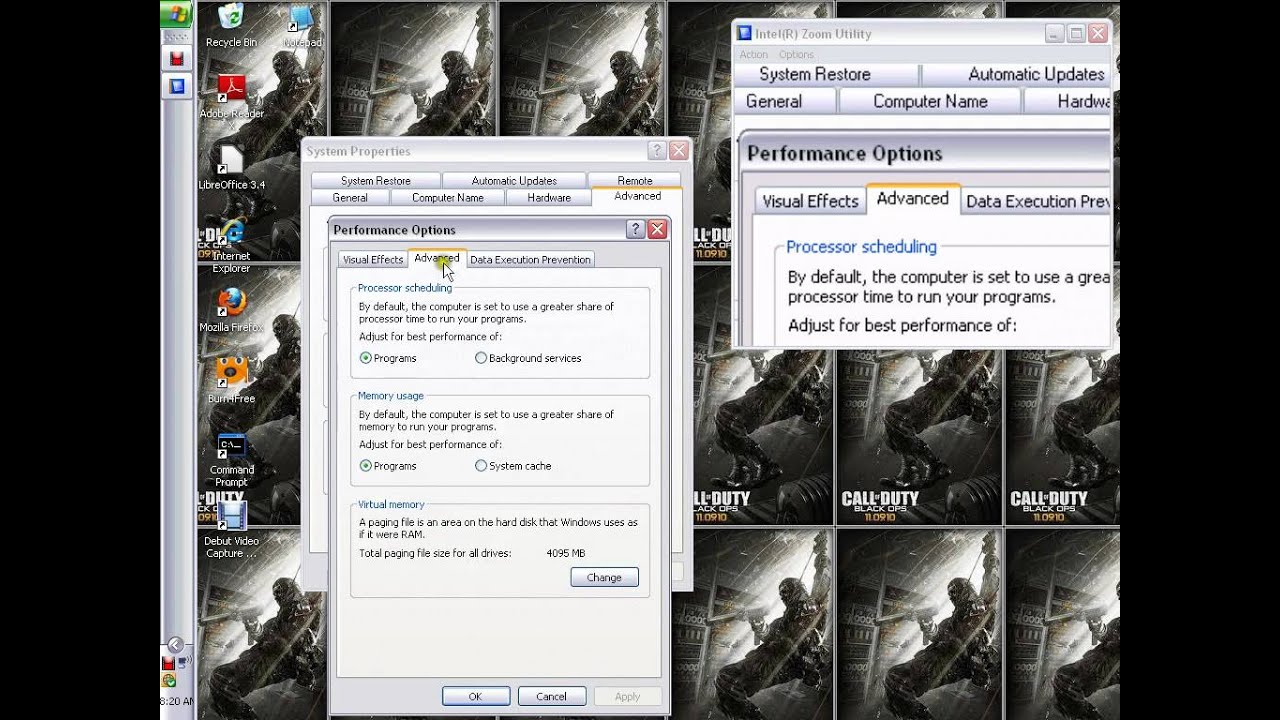Click the System Properties title bar
The height and width of the screenshot is (720, 1280).
495,151
